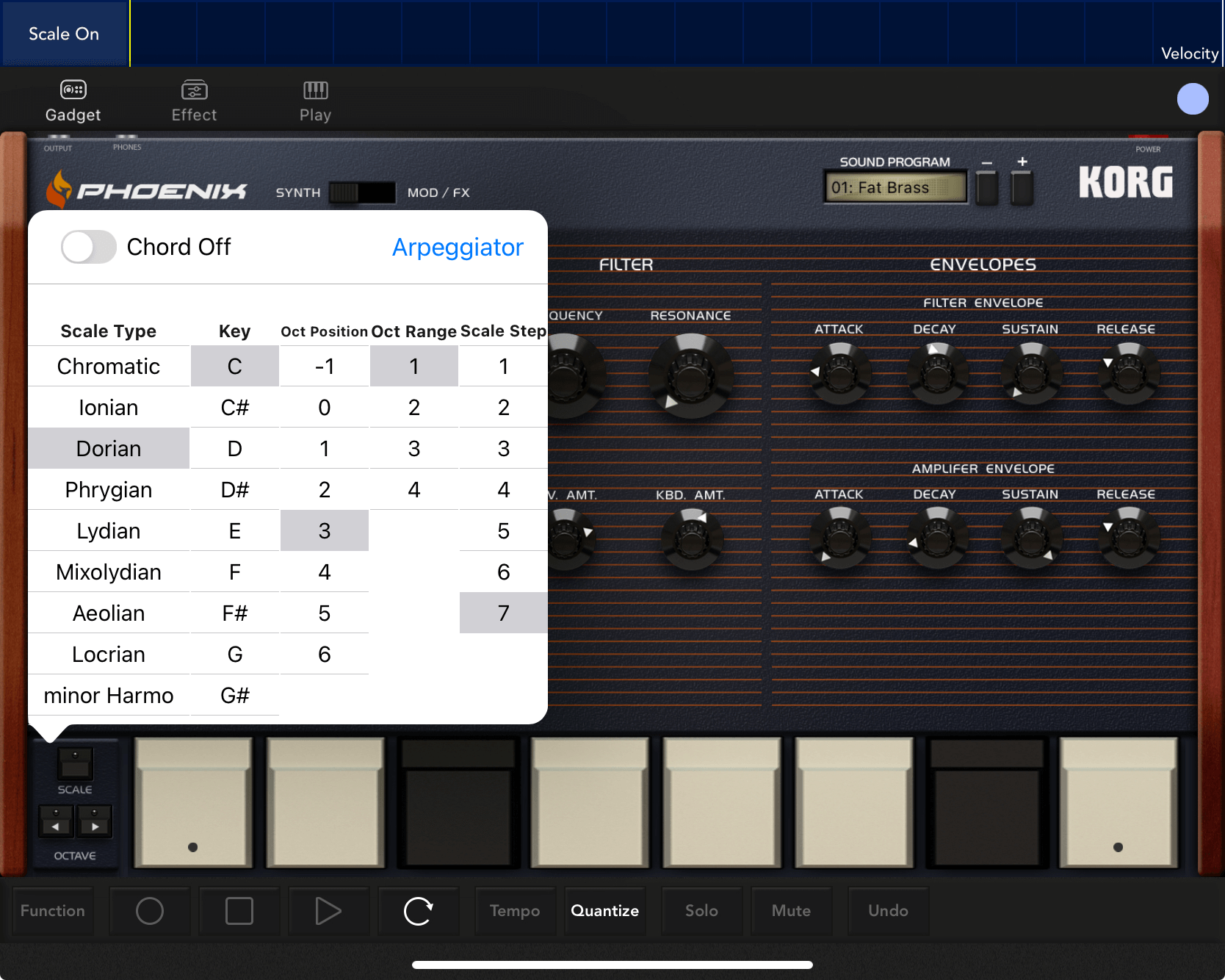Adjust Amplifier Envelope Sustain knob
This screenshot has width=1225, height=980.
click(x=1032, y=538)
